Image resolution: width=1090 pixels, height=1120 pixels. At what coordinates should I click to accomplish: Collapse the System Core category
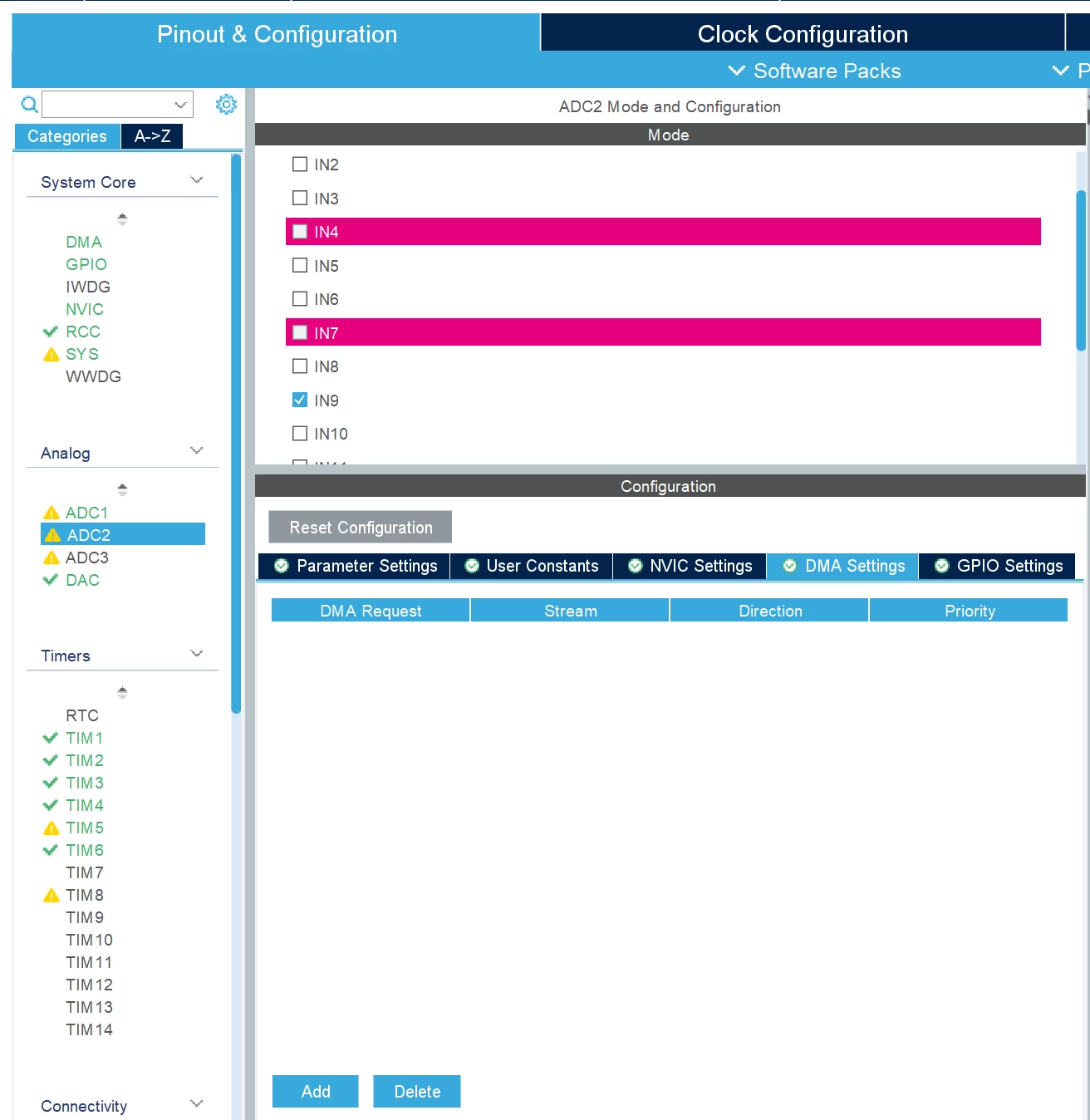[197, 180]
